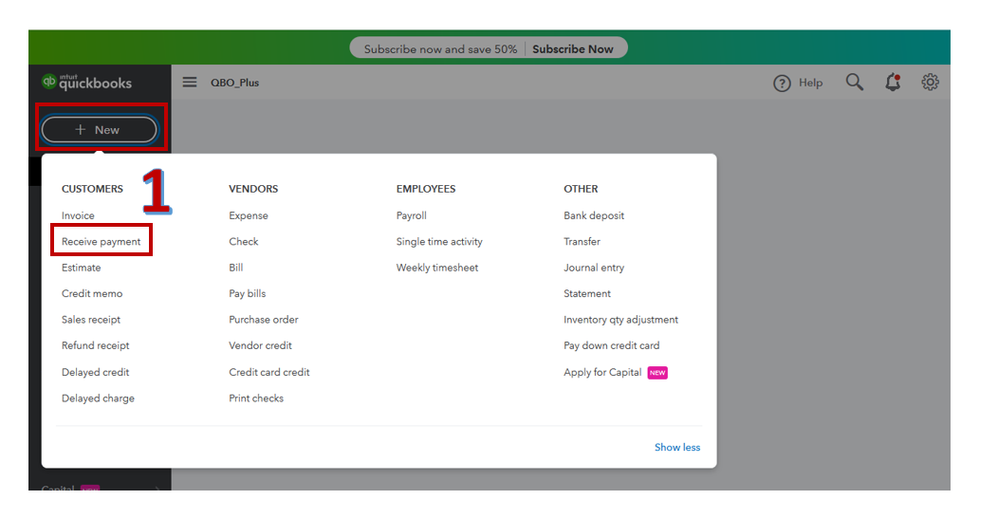This screenshot has width=998, height=519.
Task: Choose Pay bills
Action: click(x=247, y=294)
